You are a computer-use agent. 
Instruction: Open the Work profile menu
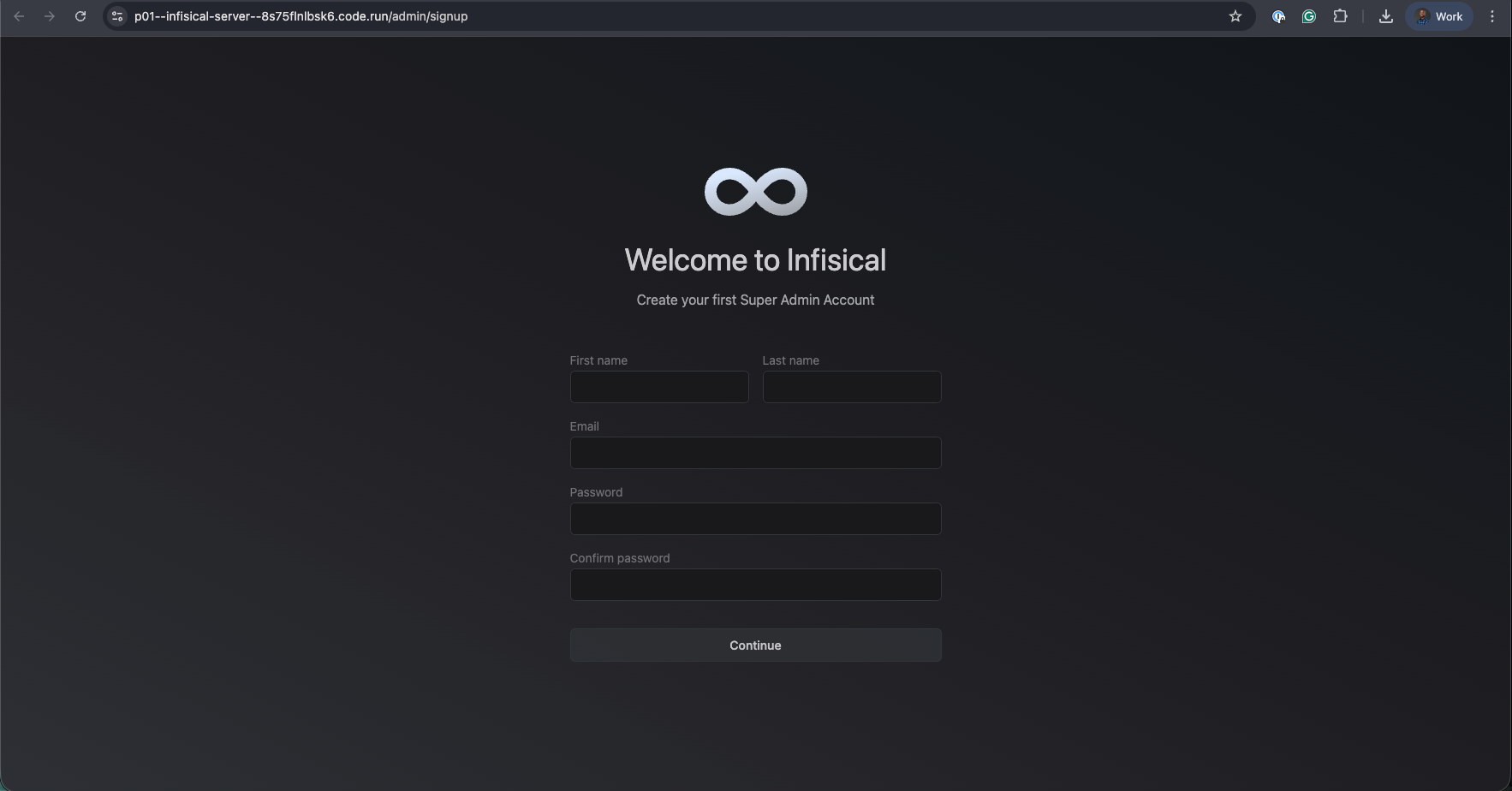coord(1439,16)
